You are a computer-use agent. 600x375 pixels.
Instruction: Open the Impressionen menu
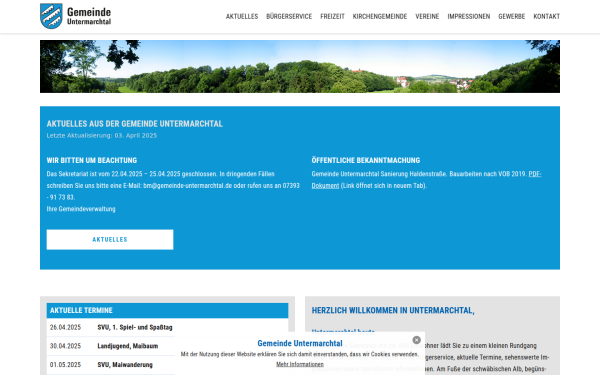469,16
